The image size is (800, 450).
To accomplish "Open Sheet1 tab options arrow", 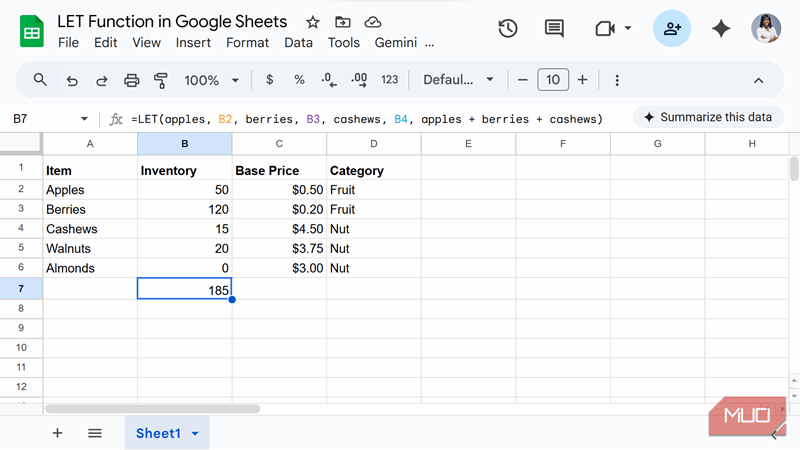I will 195,434.
